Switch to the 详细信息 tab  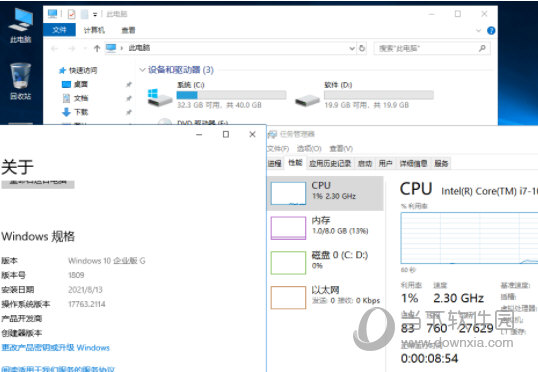pos(413,163)
